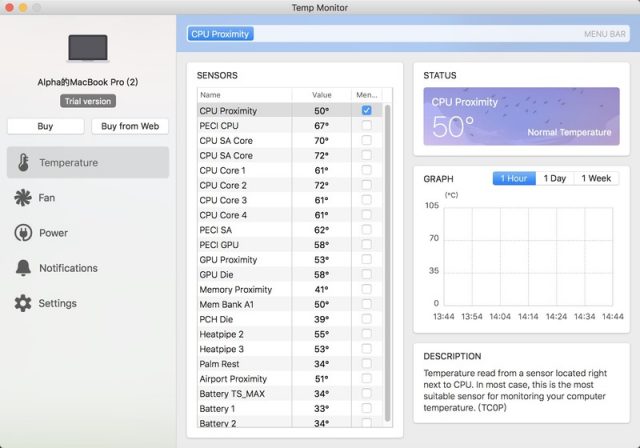640x448 pixels.
Task: Open the Power plug icon
Action: point(23,233)
